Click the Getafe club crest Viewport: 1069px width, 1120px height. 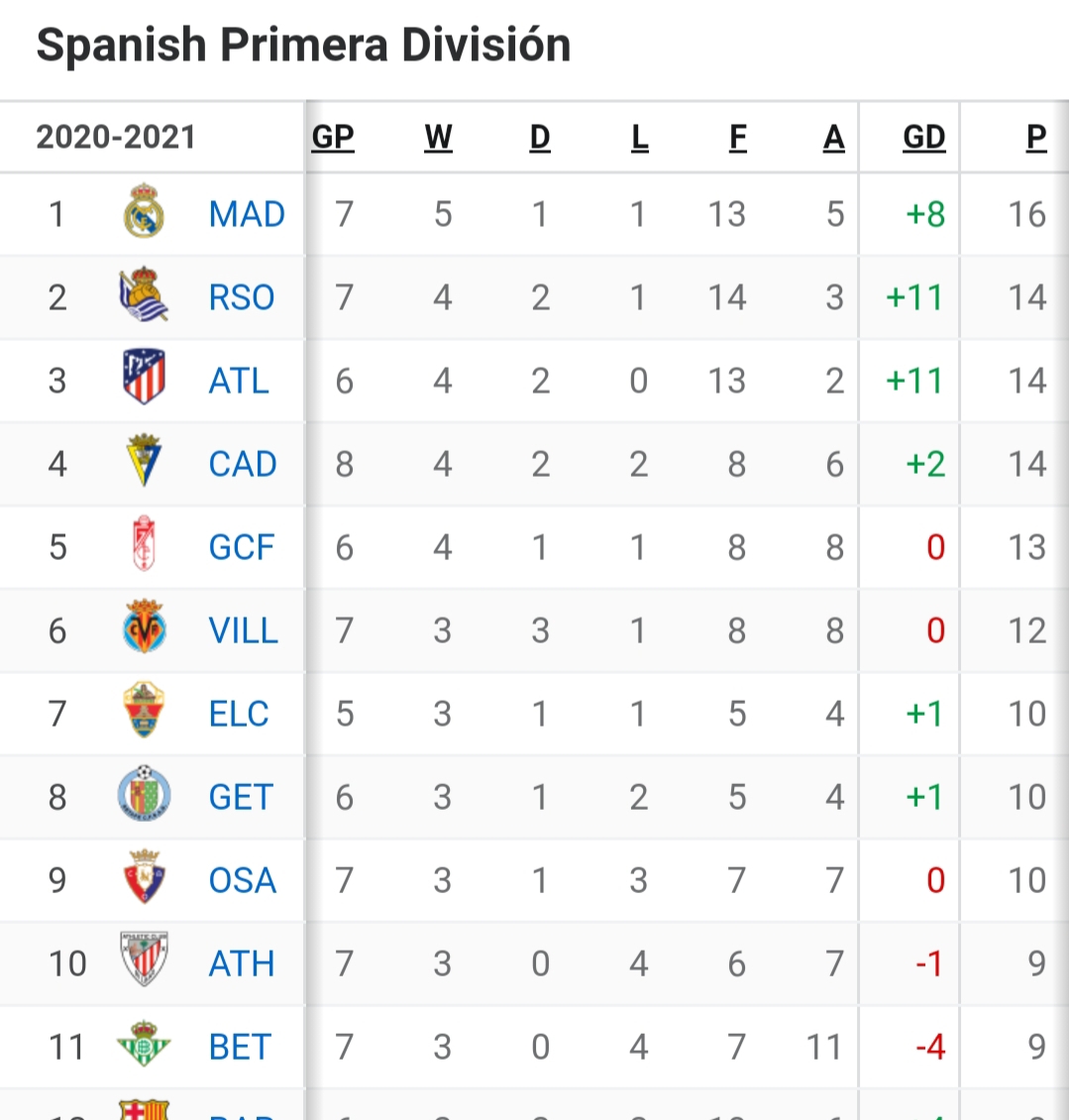pos(144,796)
